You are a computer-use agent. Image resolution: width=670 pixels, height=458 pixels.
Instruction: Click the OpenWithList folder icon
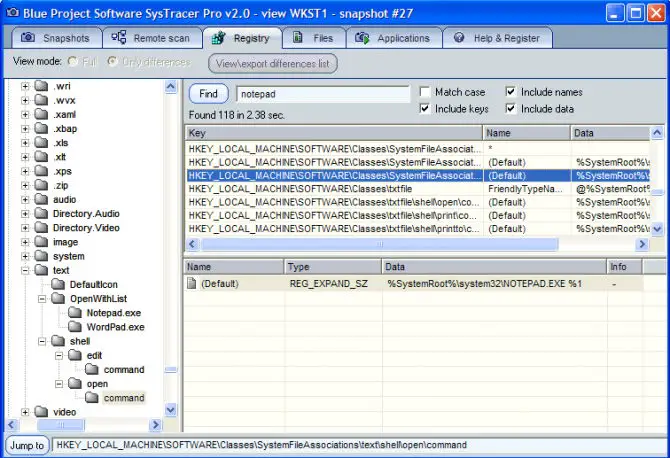(58, 298)
